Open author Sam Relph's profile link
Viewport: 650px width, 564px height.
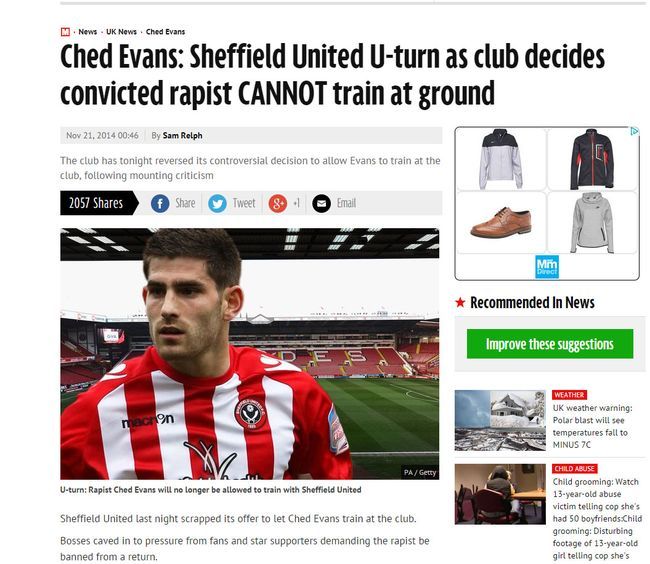tap(182, 136)
